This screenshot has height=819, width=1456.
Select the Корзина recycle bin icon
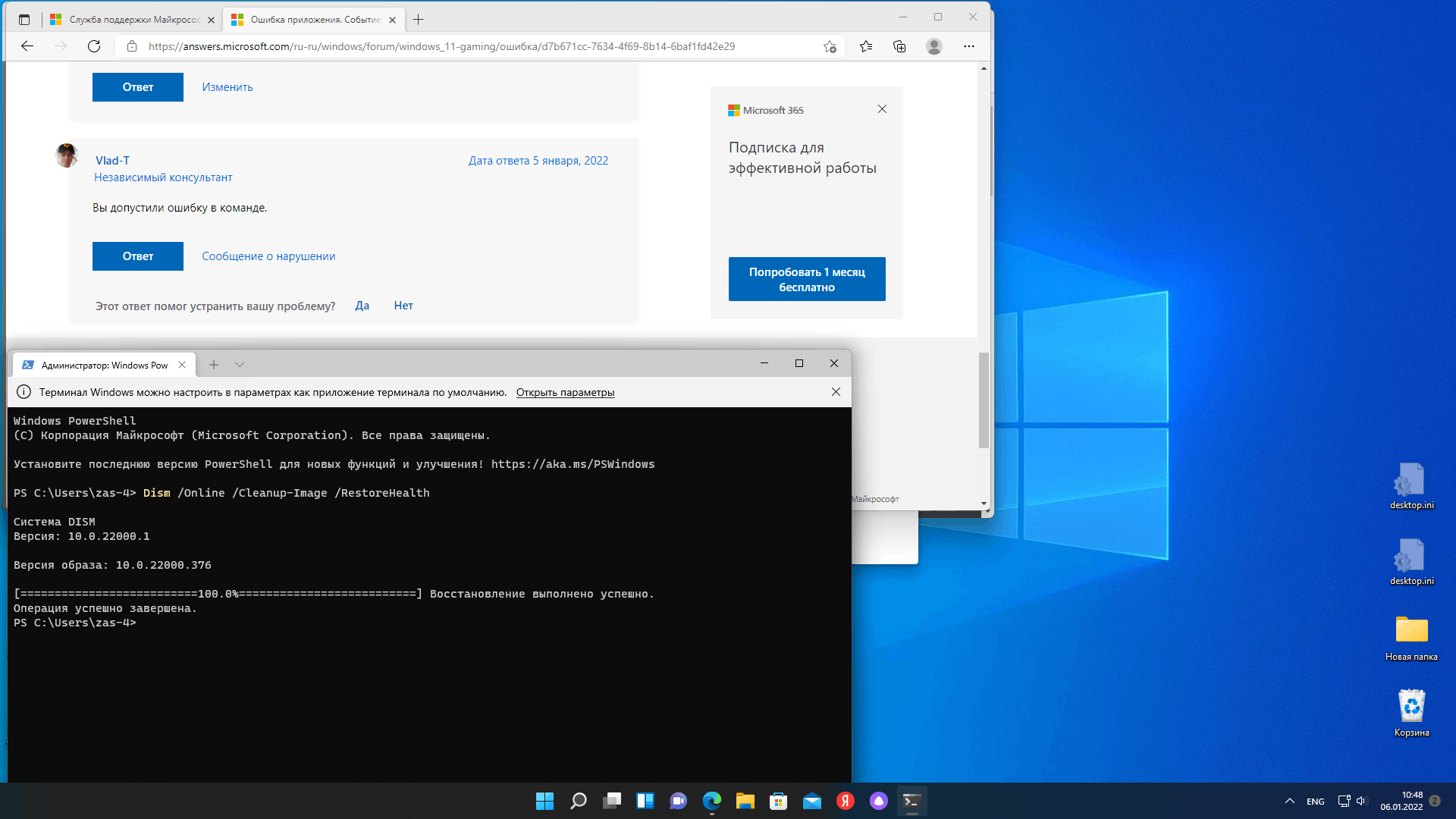point(1411,713)
